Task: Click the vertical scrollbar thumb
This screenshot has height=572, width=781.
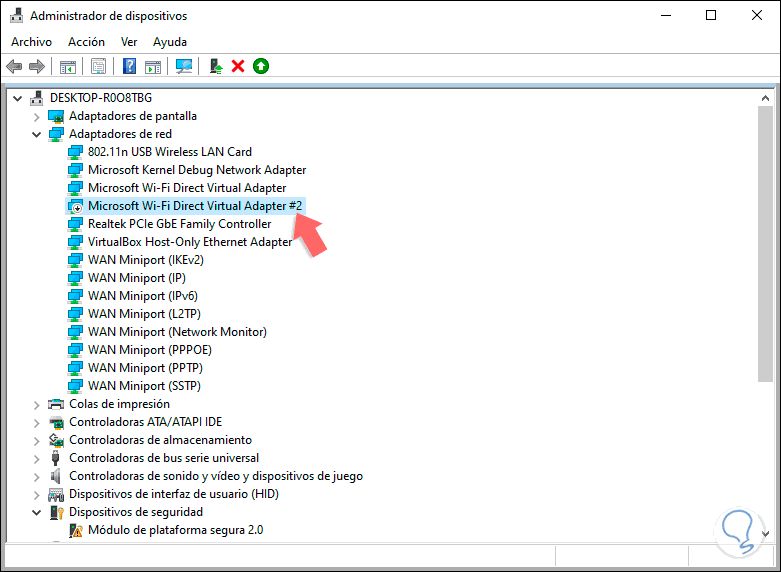Action: 765,244
